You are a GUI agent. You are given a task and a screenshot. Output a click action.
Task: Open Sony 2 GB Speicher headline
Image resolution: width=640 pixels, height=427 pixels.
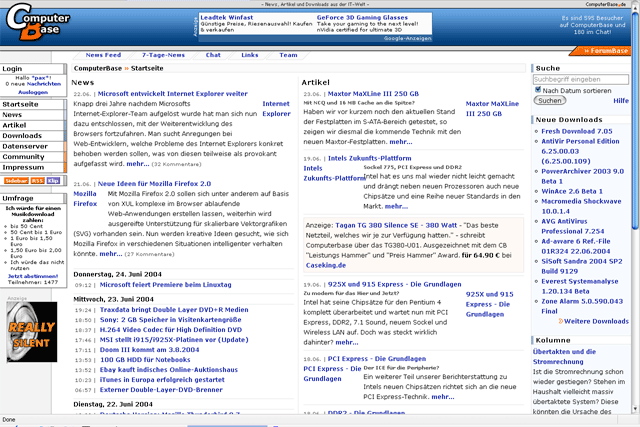coord(171,320)
